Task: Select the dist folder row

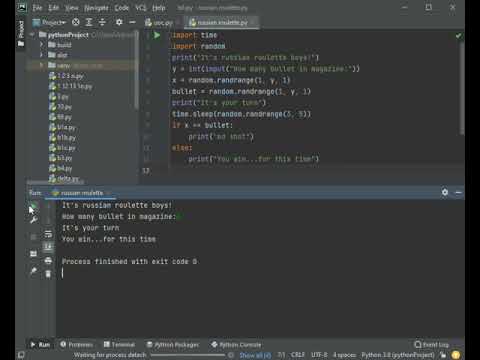Action: (82, 55)
